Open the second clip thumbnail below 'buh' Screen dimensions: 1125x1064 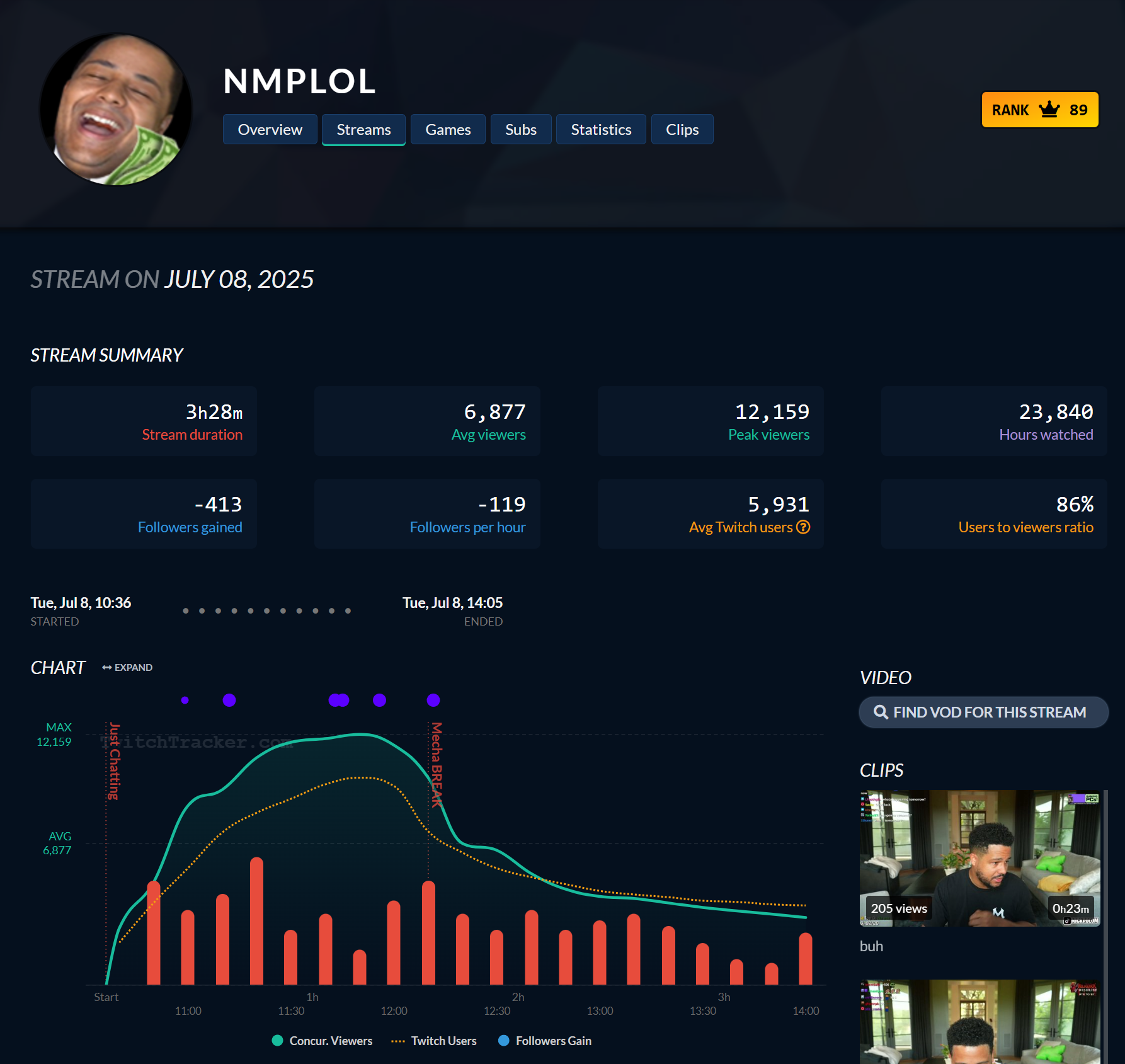click(980, 1022)
